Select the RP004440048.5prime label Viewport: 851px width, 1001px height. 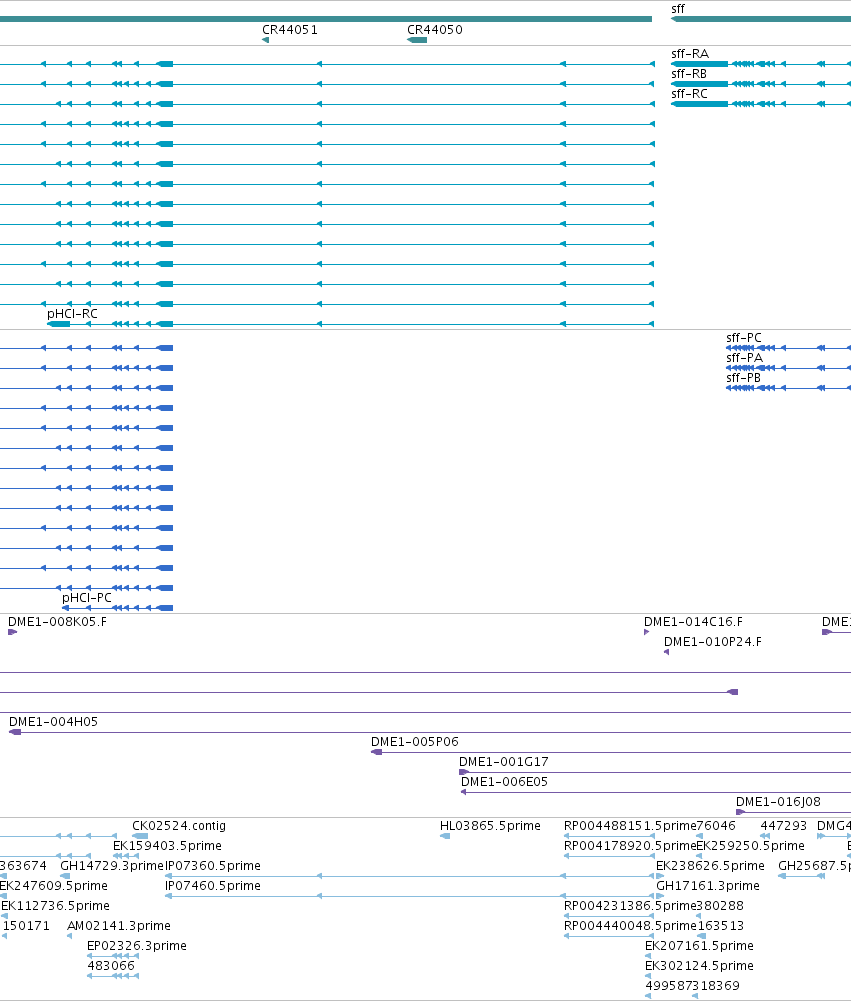[630, 926]
